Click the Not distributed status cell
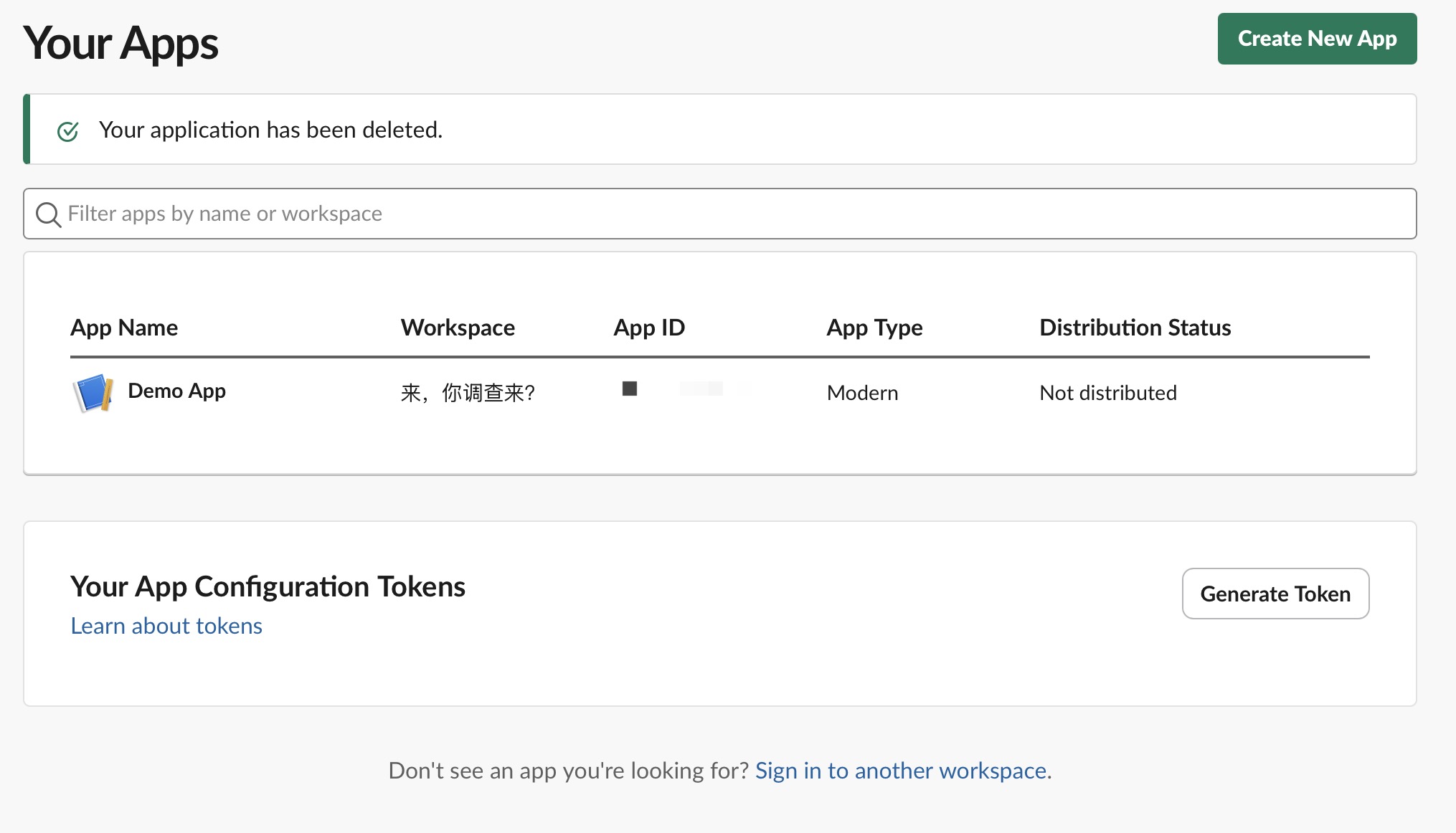 (1108, 393)
